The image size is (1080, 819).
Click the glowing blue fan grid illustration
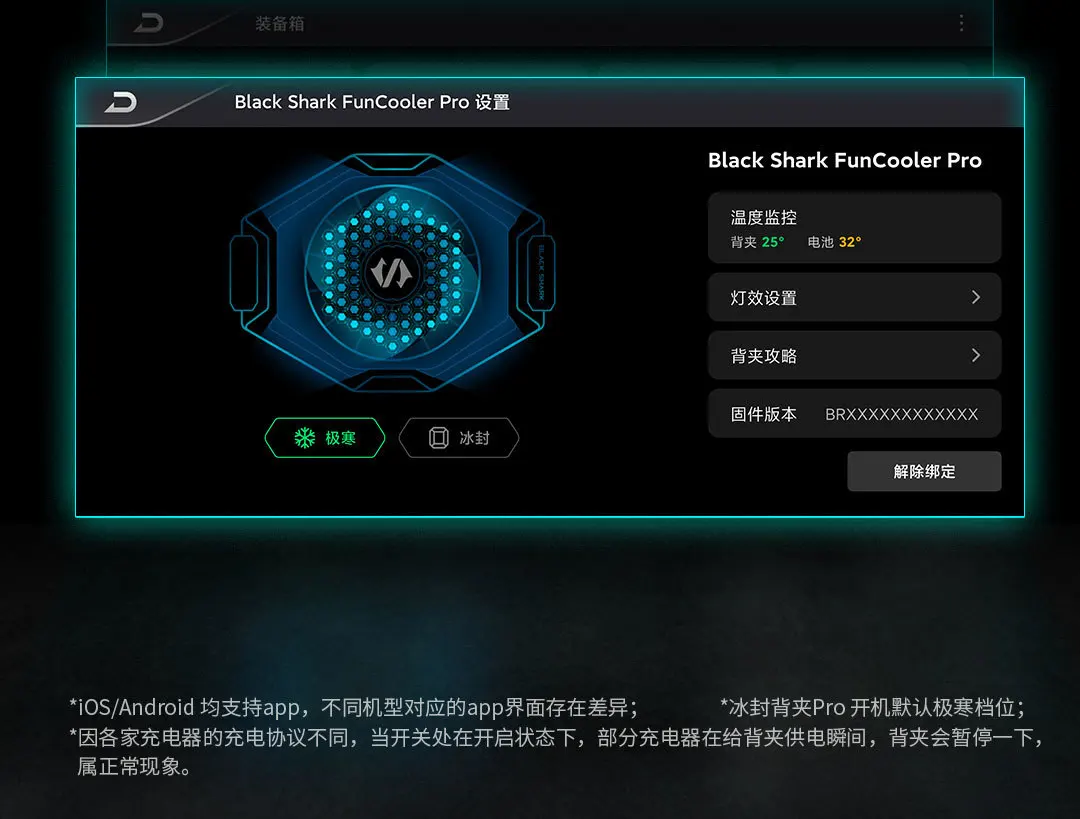click(x=392, y=273)
